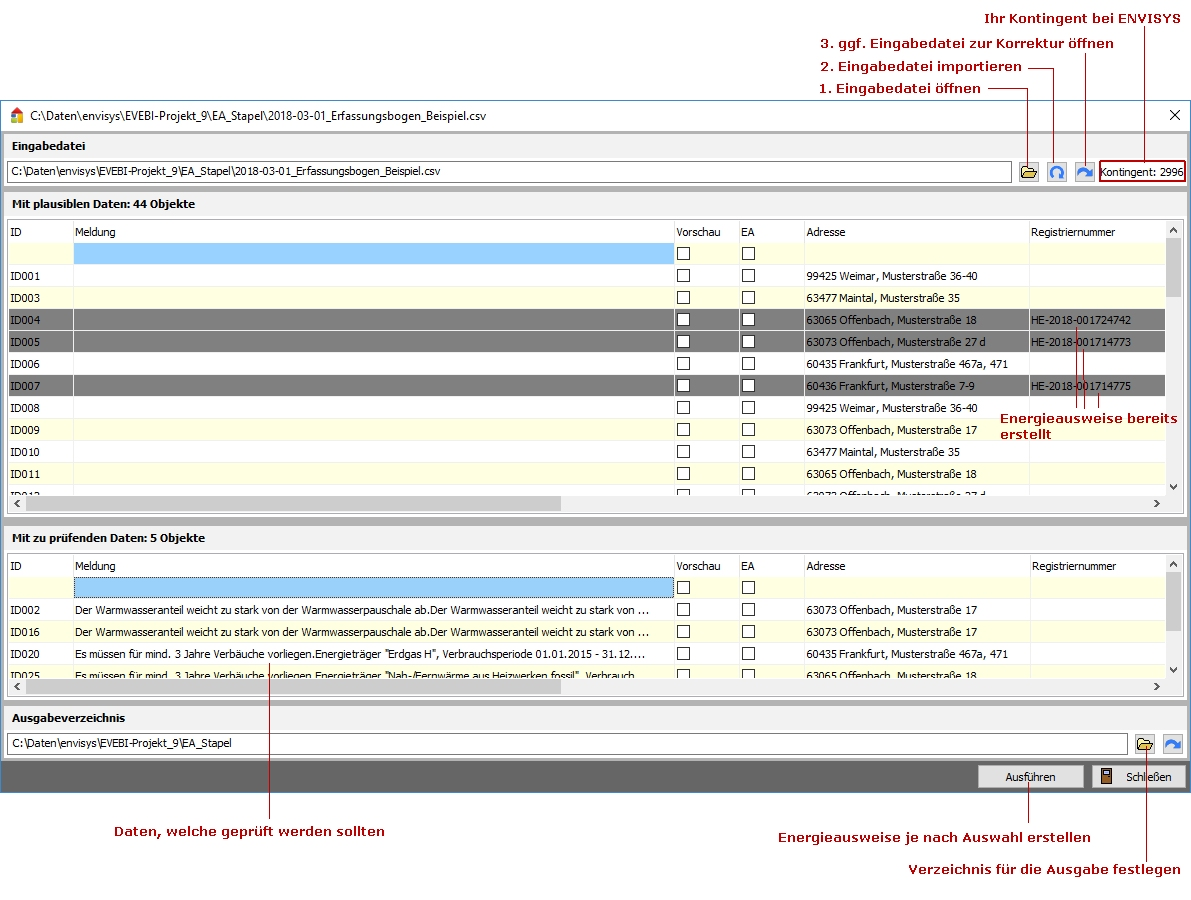The image size is (1191, 900).
Task: Toggle Vorschau checkbox for ID001
Action: pyautogui.click(x=684, y=276)
